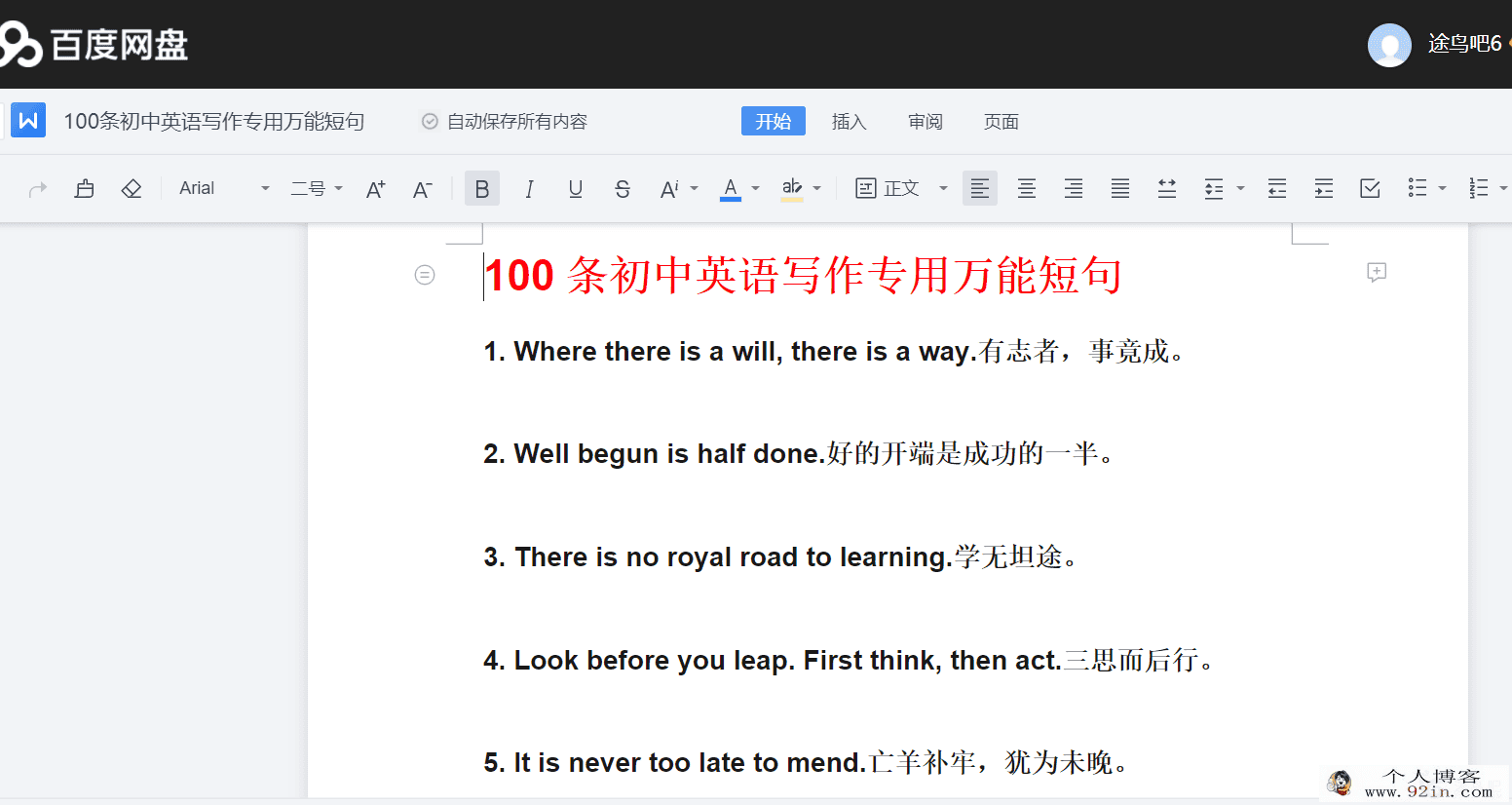
Task: Apply yellow text highlight color
Action: pyautogui.click(x=792, y=189)
